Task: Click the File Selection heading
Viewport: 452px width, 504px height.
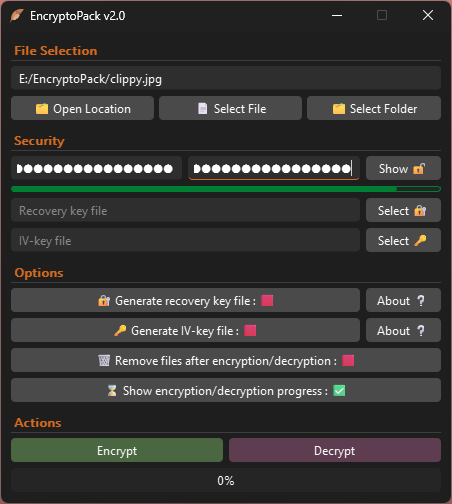Action: tap(56, 51)
